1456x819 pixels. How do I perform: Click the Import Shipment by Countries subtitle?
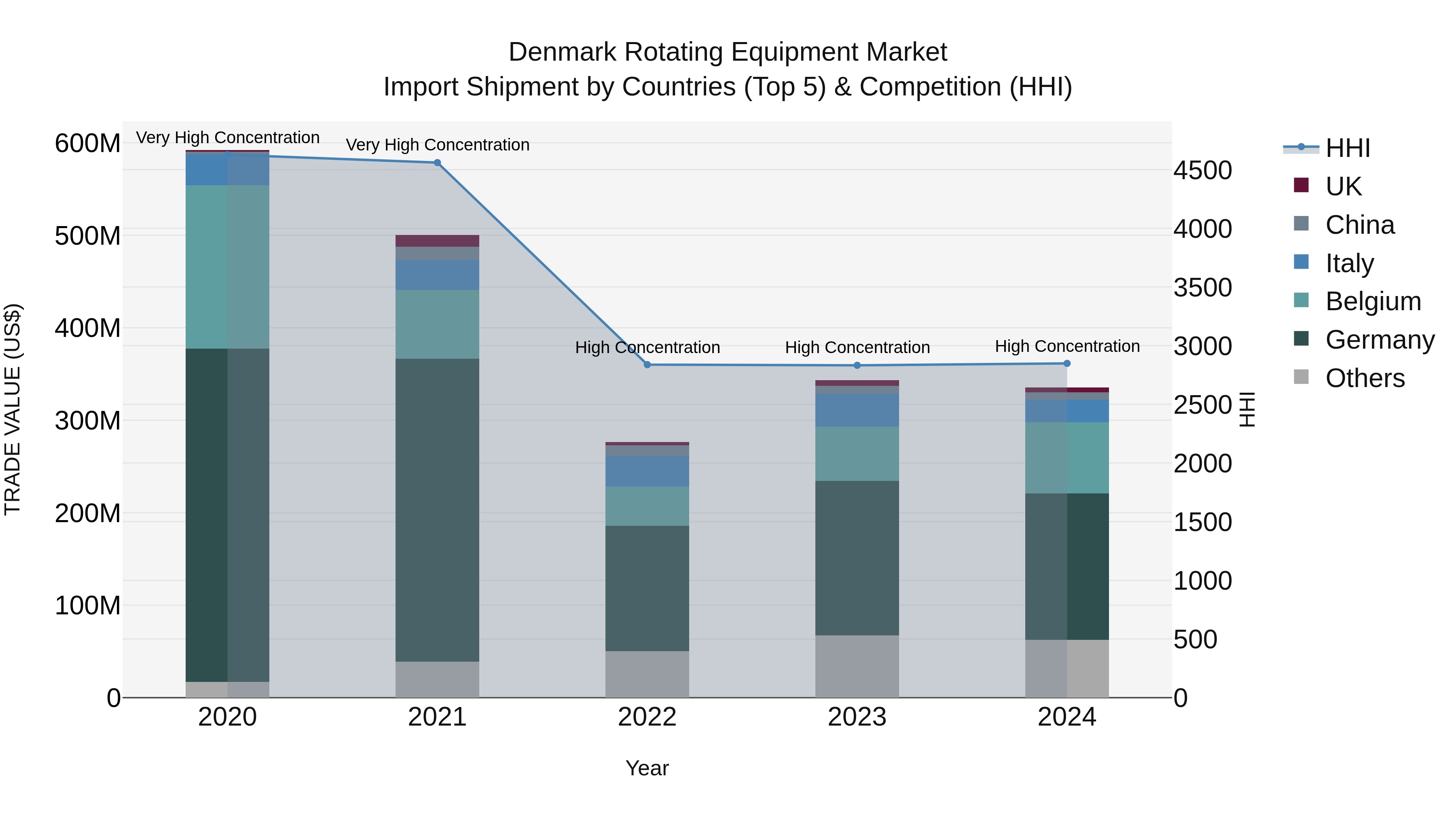point(728,87)
